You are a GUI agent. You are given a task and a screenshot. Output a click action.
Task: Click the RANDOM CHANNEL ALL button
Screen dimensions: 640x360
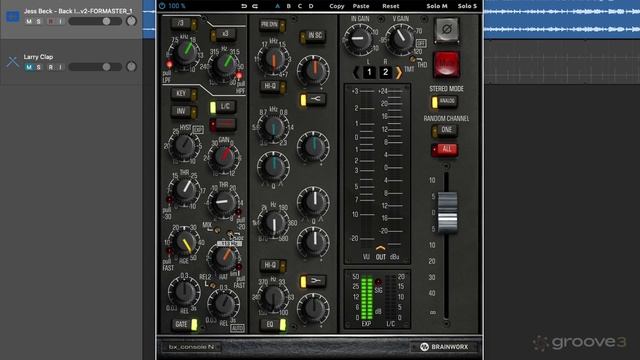444,149
